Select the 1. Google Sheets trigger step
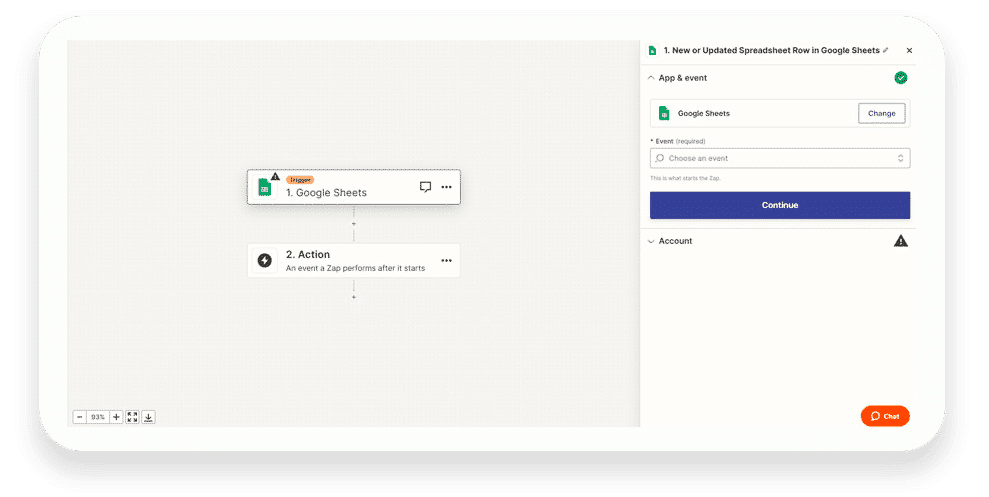The height and width of the screenshot is (497, 989). [x=354, y=187]
